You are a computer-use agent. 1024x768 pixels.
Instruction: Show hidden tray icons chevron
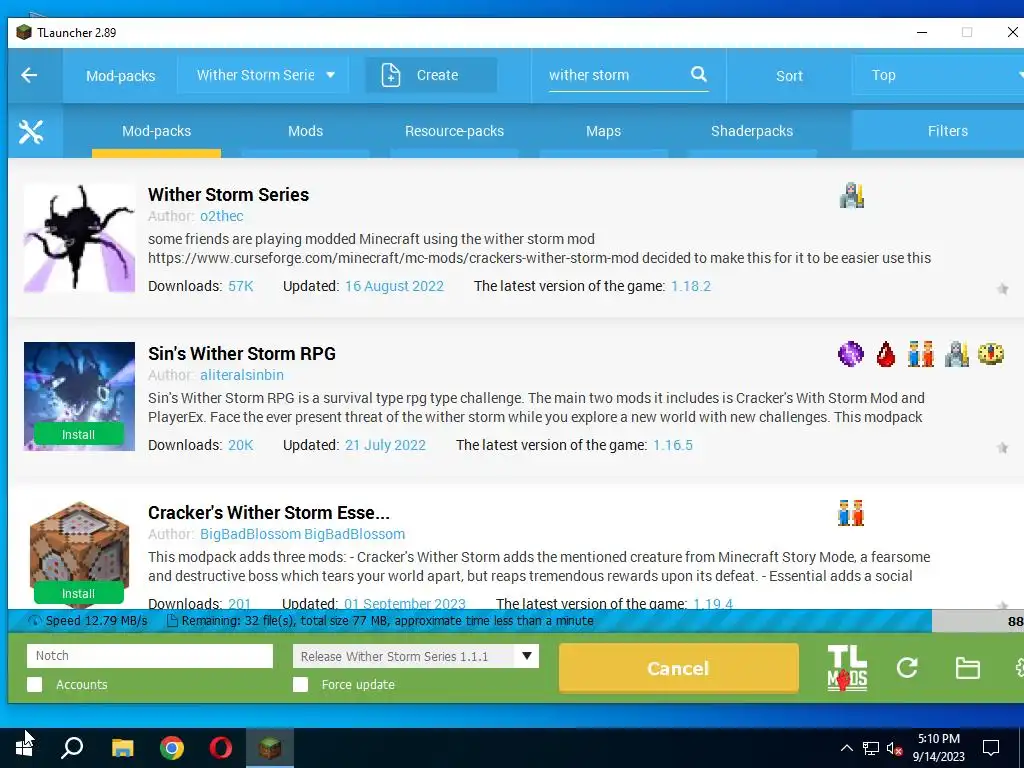coord(846,748)
